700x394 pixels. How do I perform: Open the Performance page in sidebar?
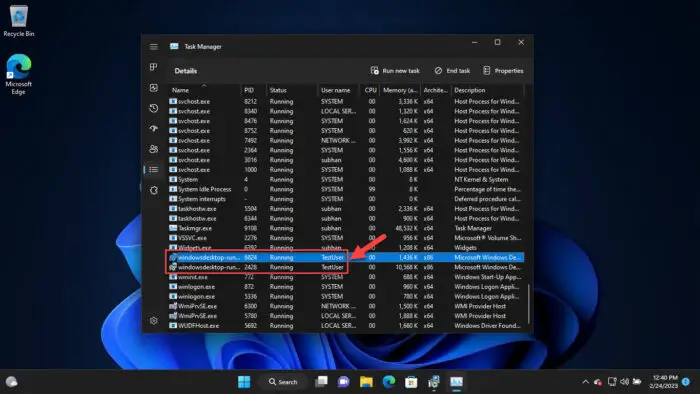(154, 87)
